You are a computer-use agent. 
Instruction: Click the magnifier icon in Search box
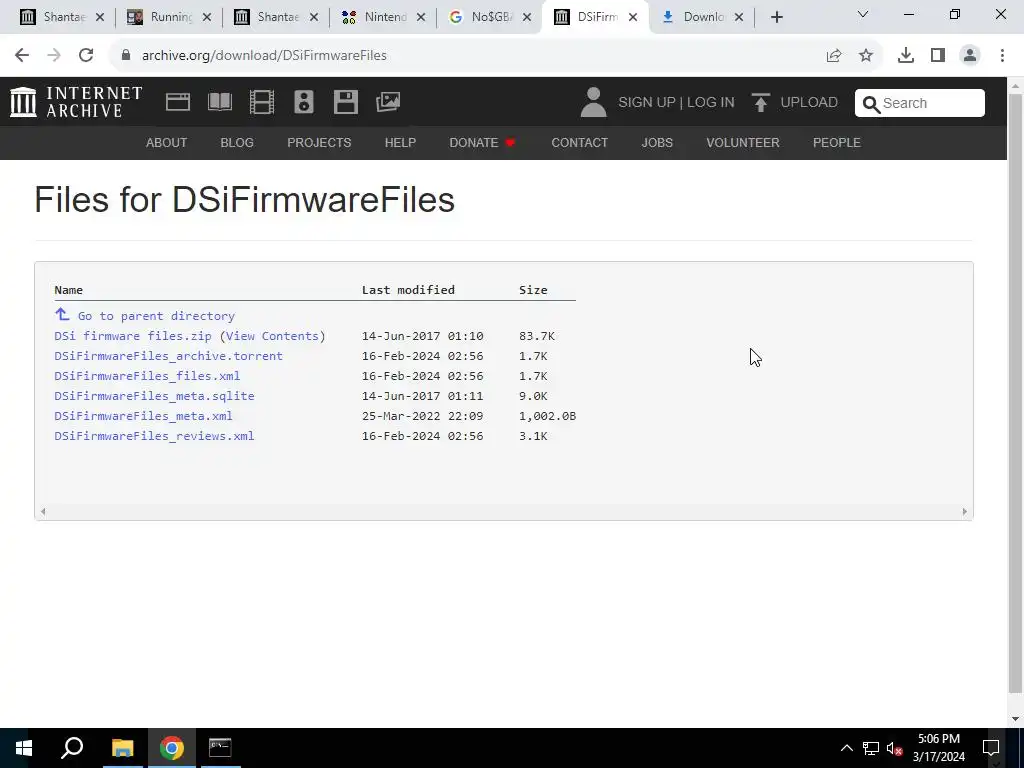[871, 104]
